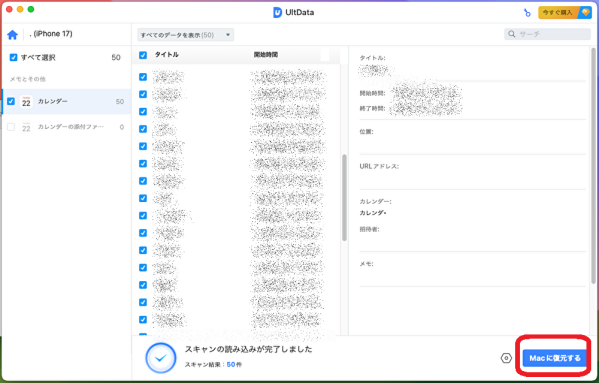The image size is (599, 383).
Task: Click the スキャン結果：50件 text
Action: tap(213, 365)
